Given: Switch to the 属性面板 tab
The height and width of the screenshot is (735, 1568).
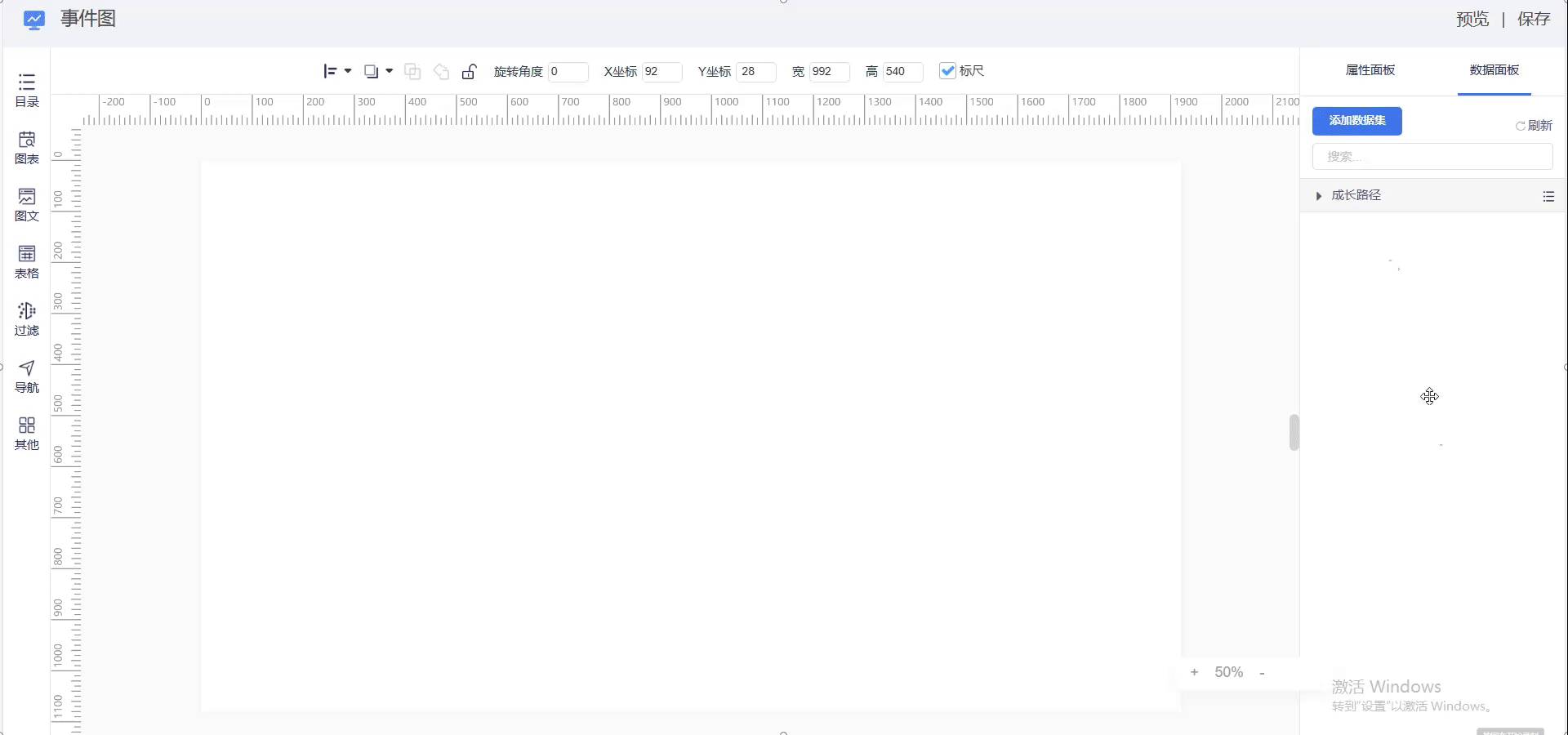Looking at the screenshot, I should click(1370, 70).
